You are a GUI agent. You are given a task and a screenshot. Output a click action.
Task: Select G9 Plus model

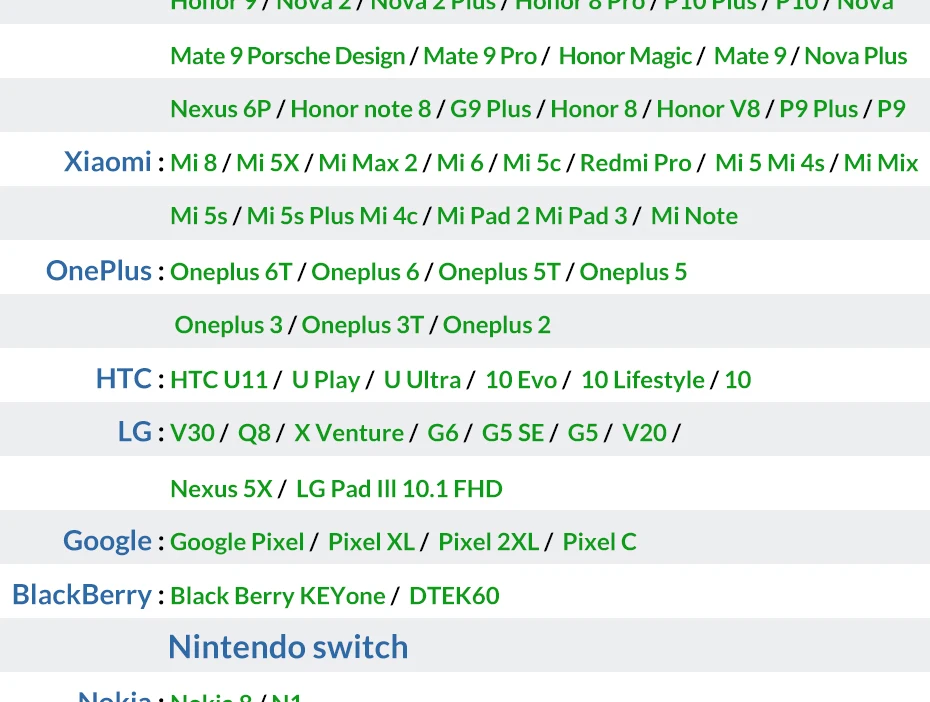point(491,109)
